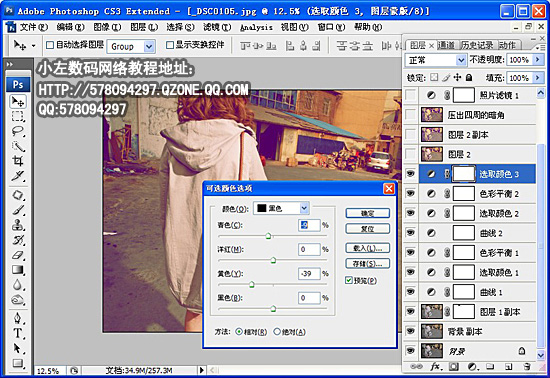The image size is (550, 378).
Task: Open the opacity slider arrow
Action: 538,60
